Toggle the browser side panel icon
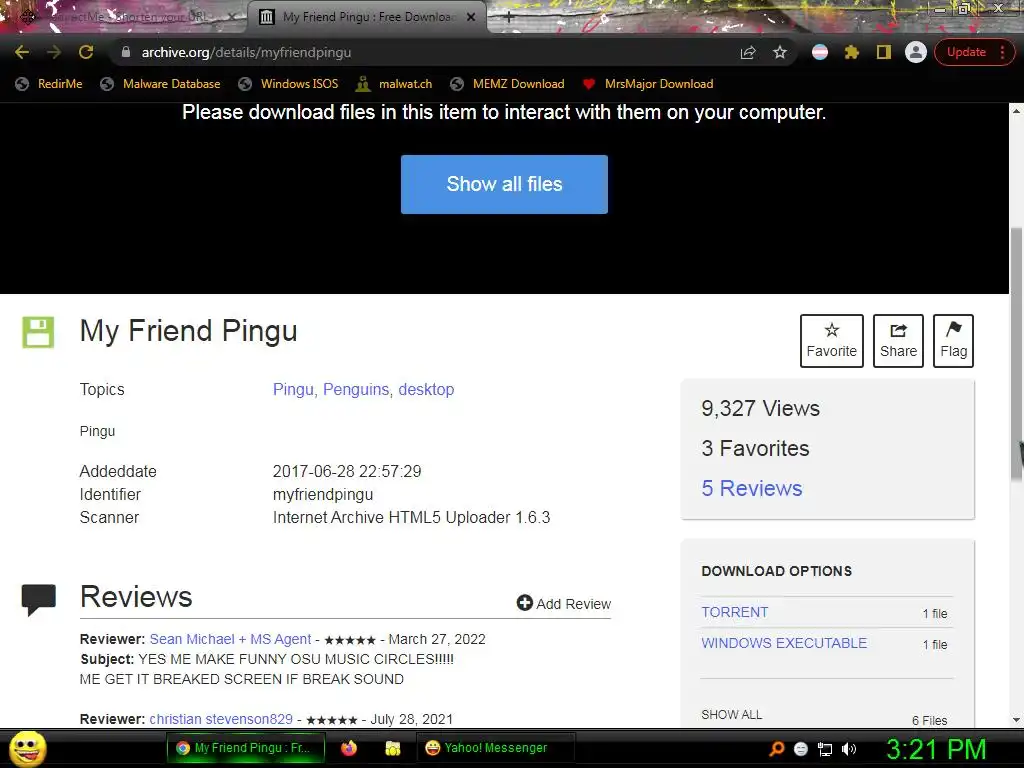Image resolution: width=1024 pixels, height=768 pixels. (884, 52)
